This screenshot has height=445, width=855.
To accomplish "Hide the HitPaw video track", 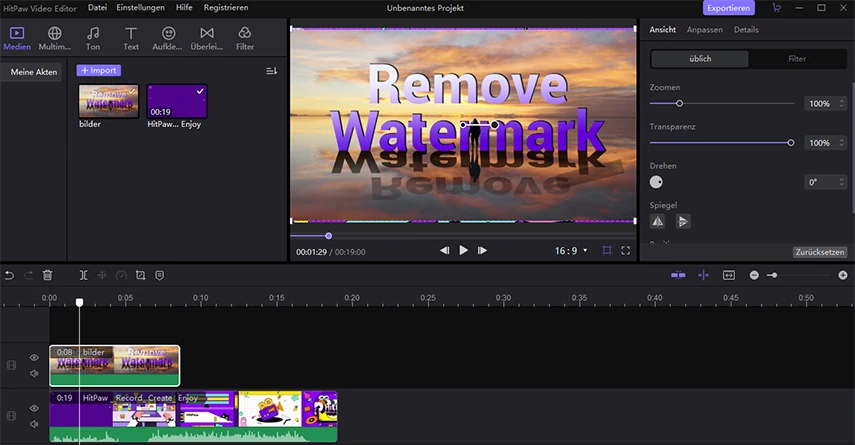I will (x=34, y=408).
